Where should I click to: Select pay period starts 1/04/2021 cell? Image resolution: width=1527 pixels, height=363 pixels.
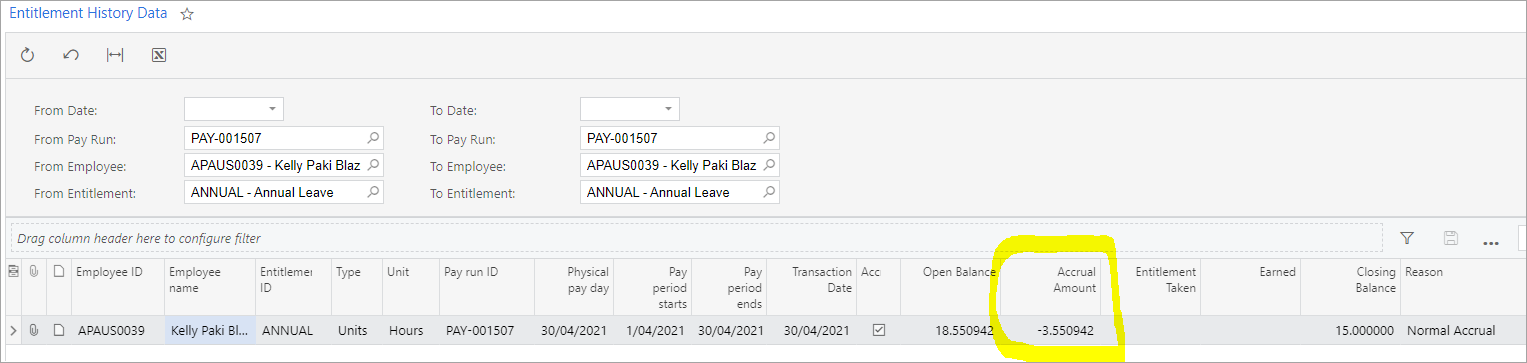652,330
